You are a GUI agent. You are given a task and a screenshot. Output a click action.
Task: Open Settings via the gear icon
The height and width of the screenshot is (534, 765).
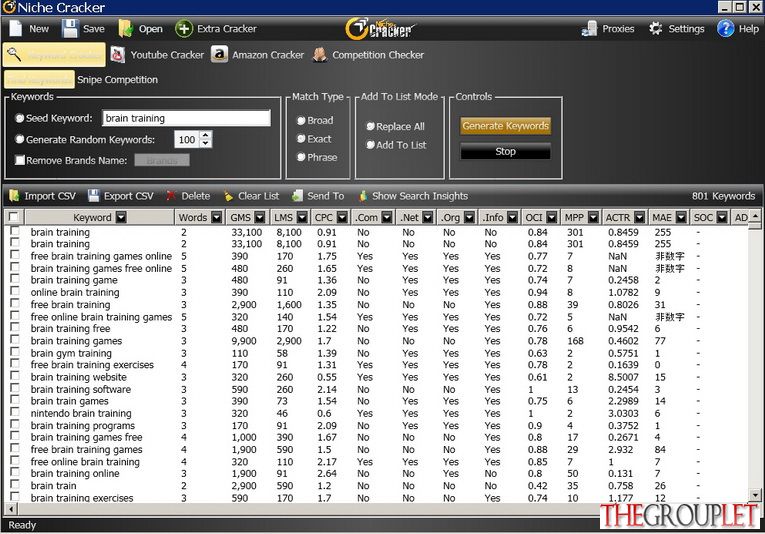[656, 29]
